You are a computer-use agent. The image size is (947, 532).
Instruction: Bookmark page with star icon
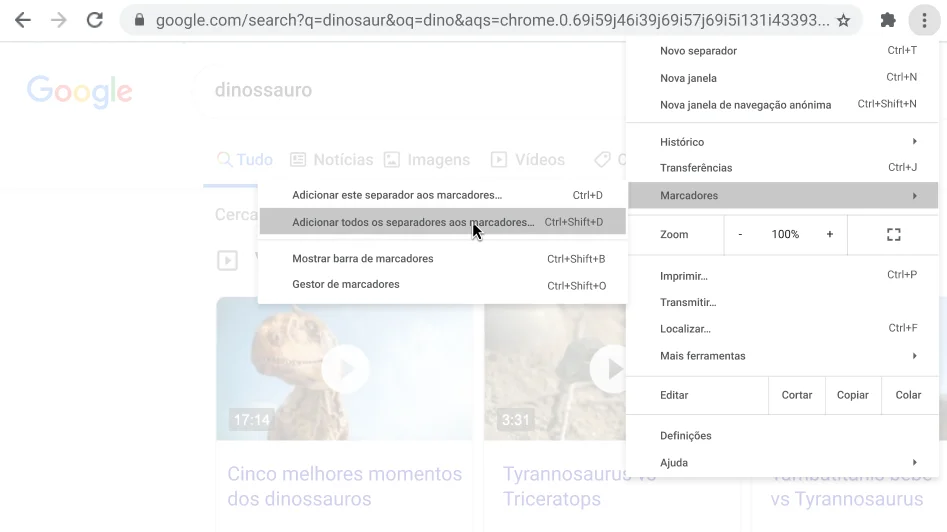843,20
